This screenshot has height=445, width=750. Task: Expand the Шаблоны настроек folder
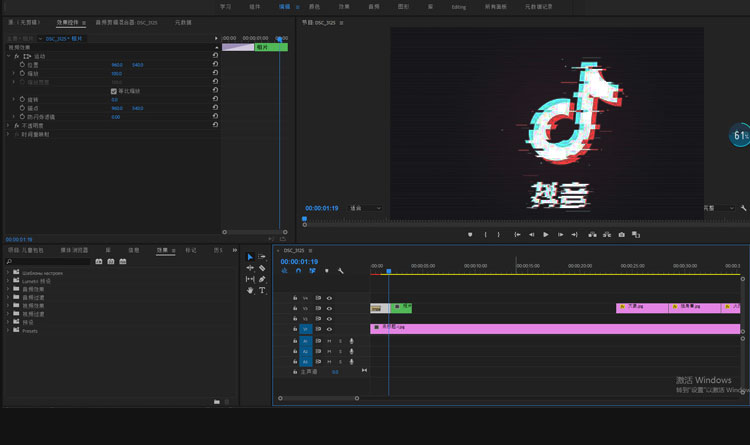(8, 273)
